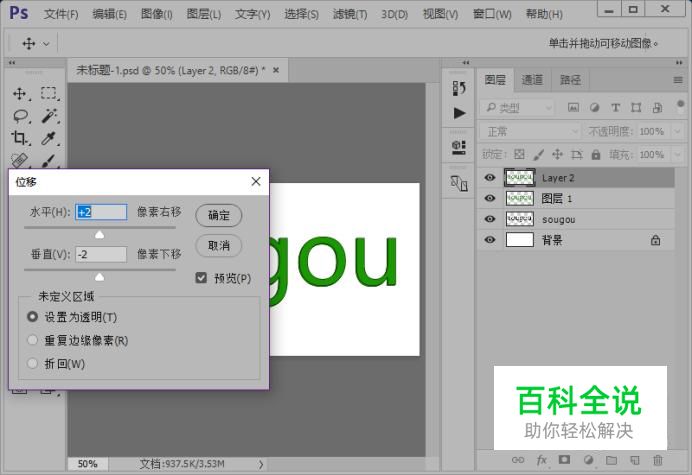Open the Layers panel options menu

(678, 80)
